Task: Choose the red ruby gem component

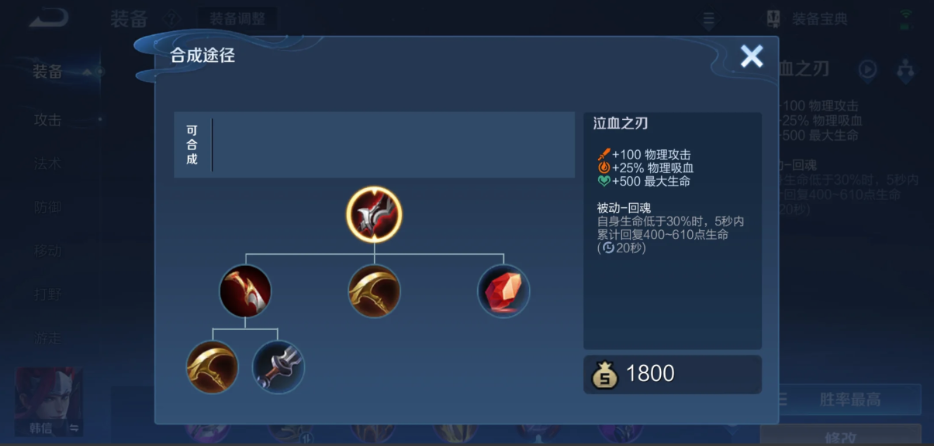Action: (x=503, y=291)
